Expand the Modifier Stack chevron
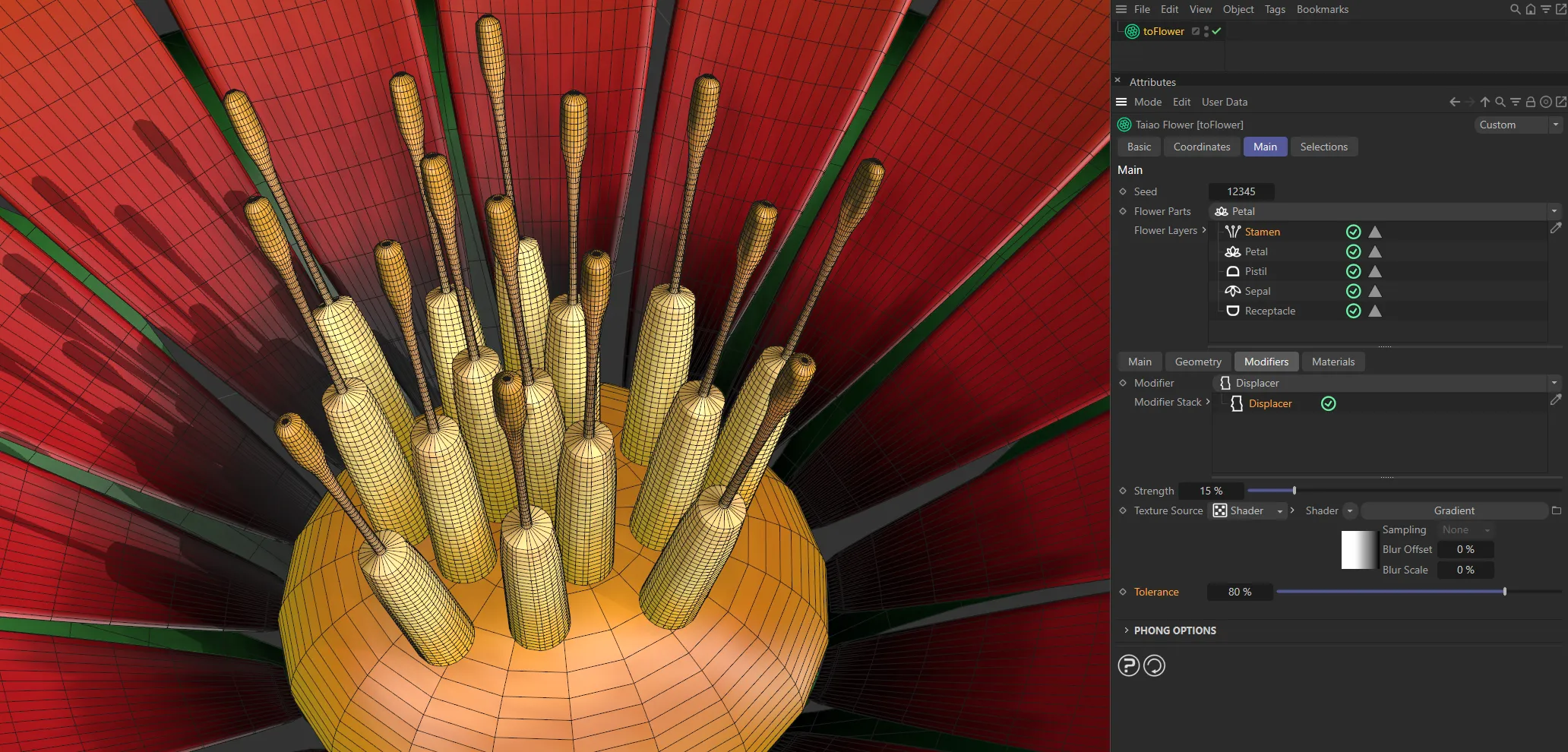The height and width of the screenshot is (752, 1568). (x=1207, y=402)
